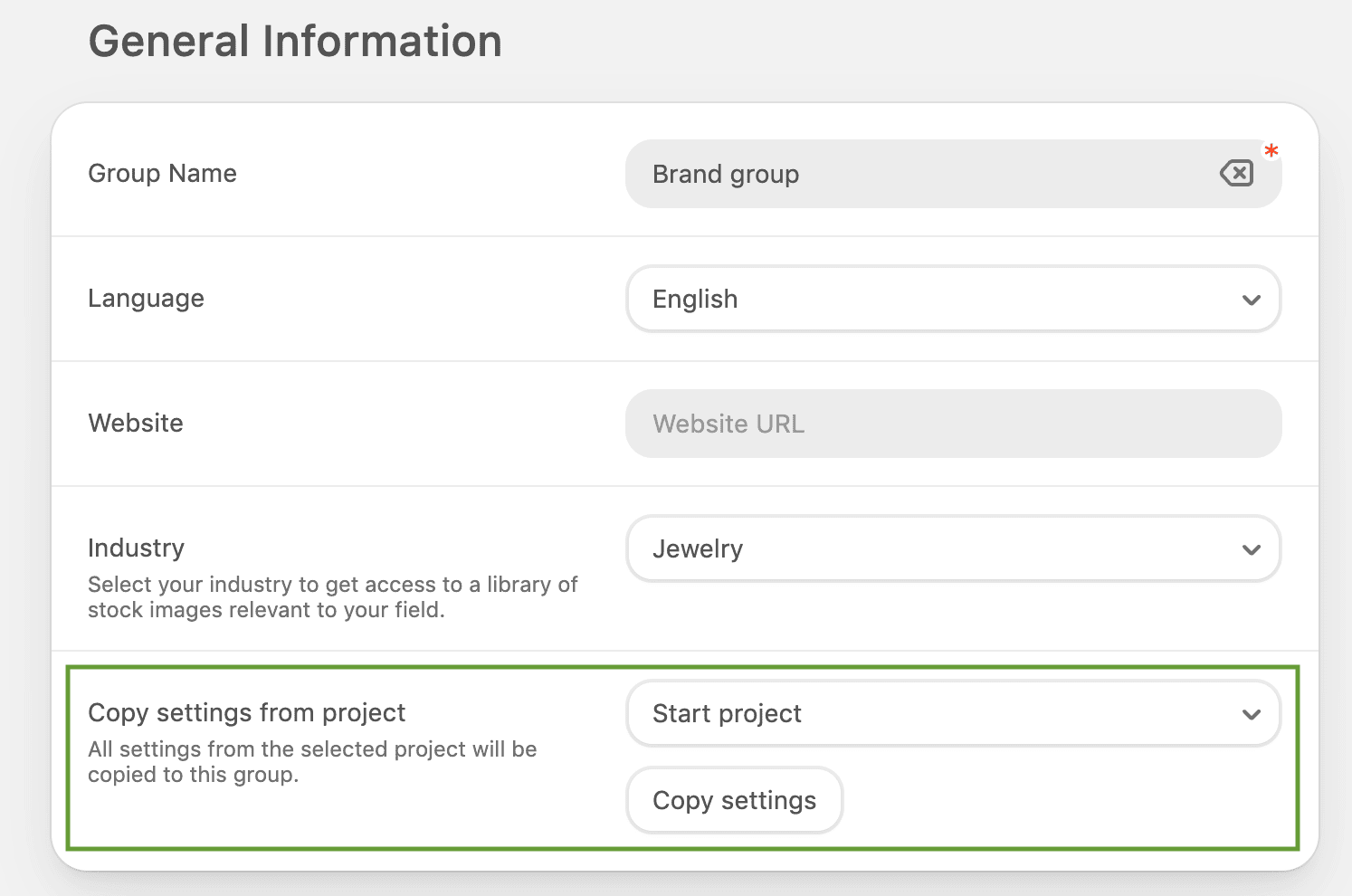The image size is (1352, 896).
Task: Click the red required asterisk marker
Action: [x=1271, y=151]
